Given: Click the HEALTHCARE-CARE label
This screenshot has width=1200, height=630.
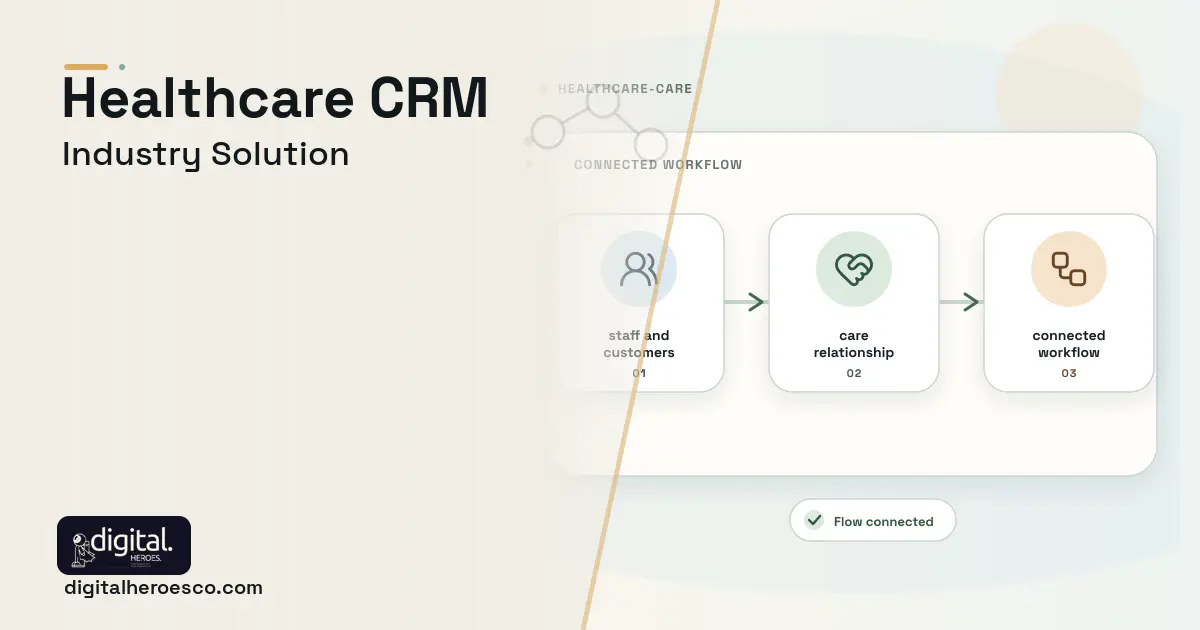Looking at the screenshot, I should tap(625, 88).
